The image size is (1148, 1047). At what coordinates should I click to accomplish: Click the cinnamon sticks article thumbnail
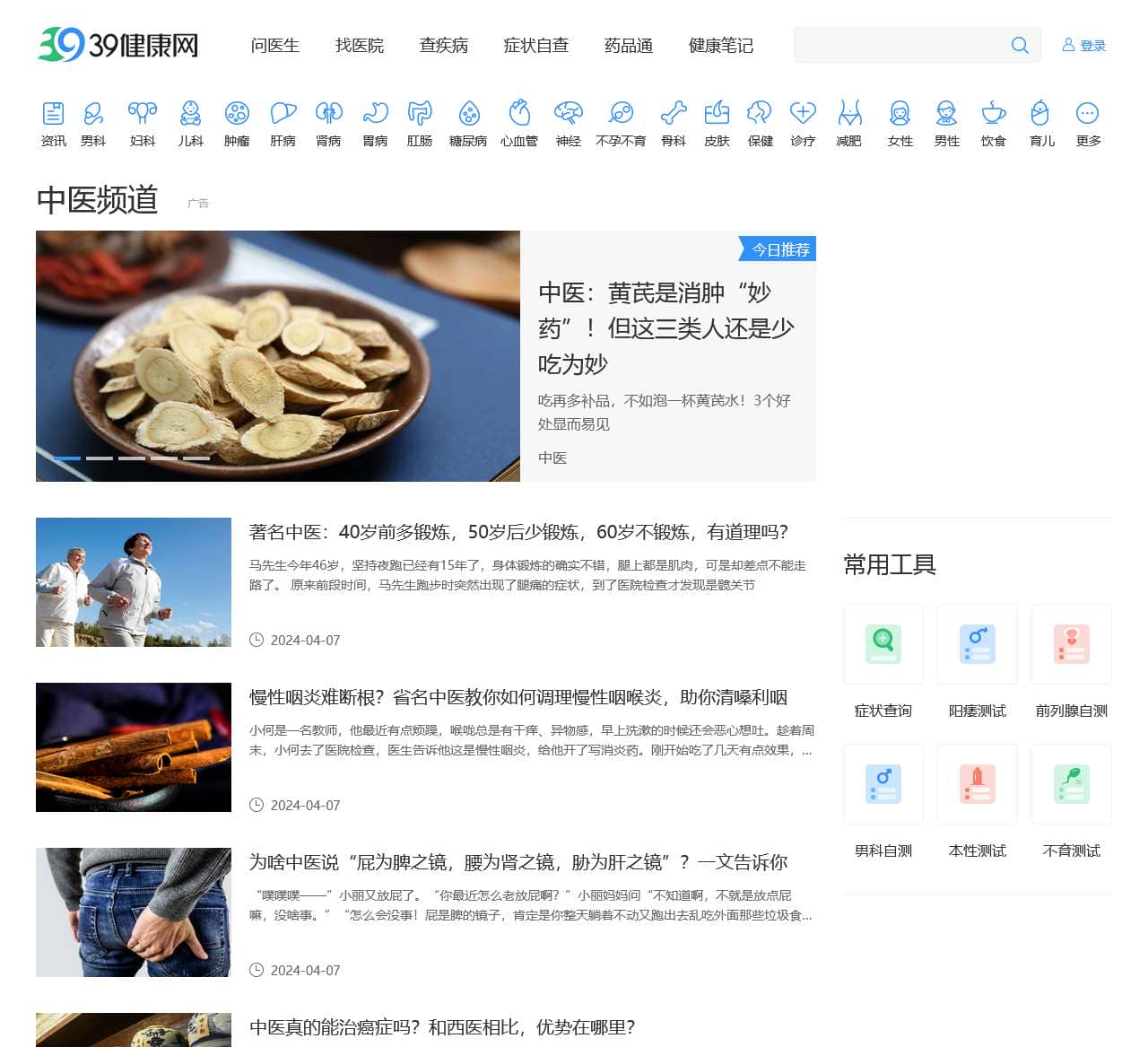(134, 747)
